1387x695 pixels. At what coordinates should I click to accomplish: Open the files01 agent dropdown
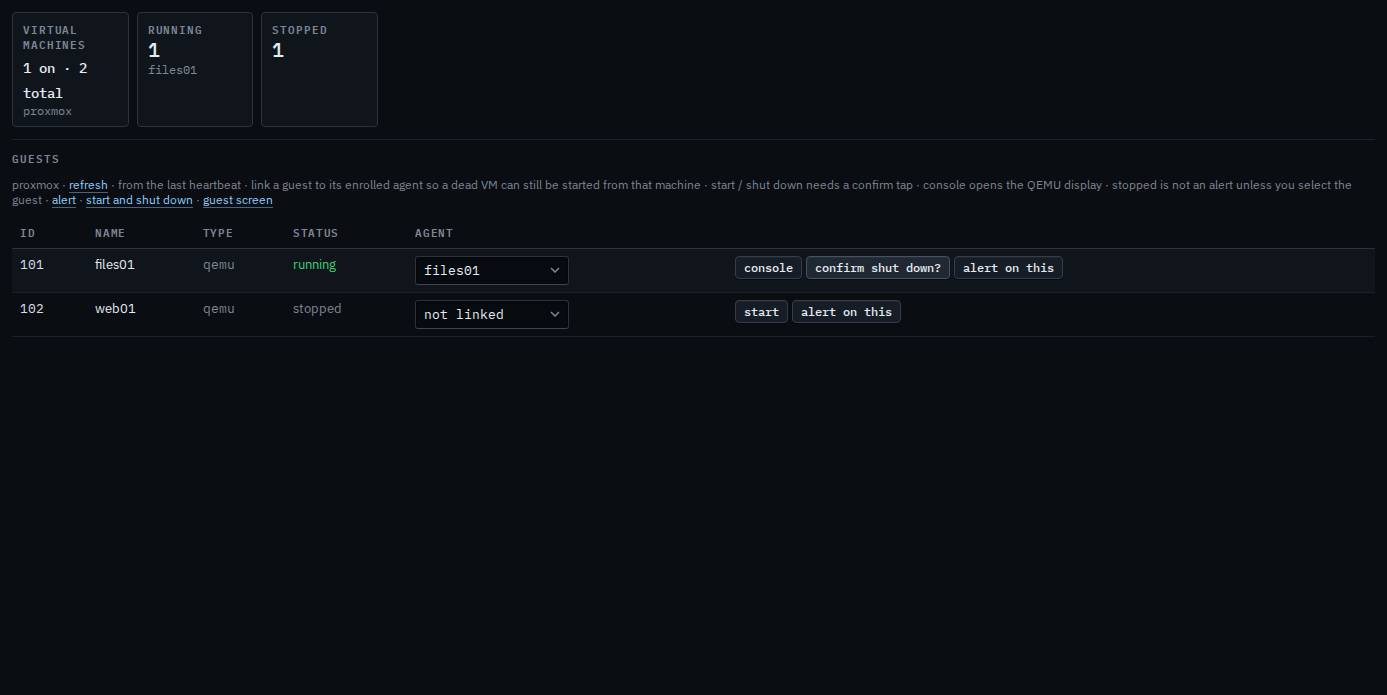point(492,270)
